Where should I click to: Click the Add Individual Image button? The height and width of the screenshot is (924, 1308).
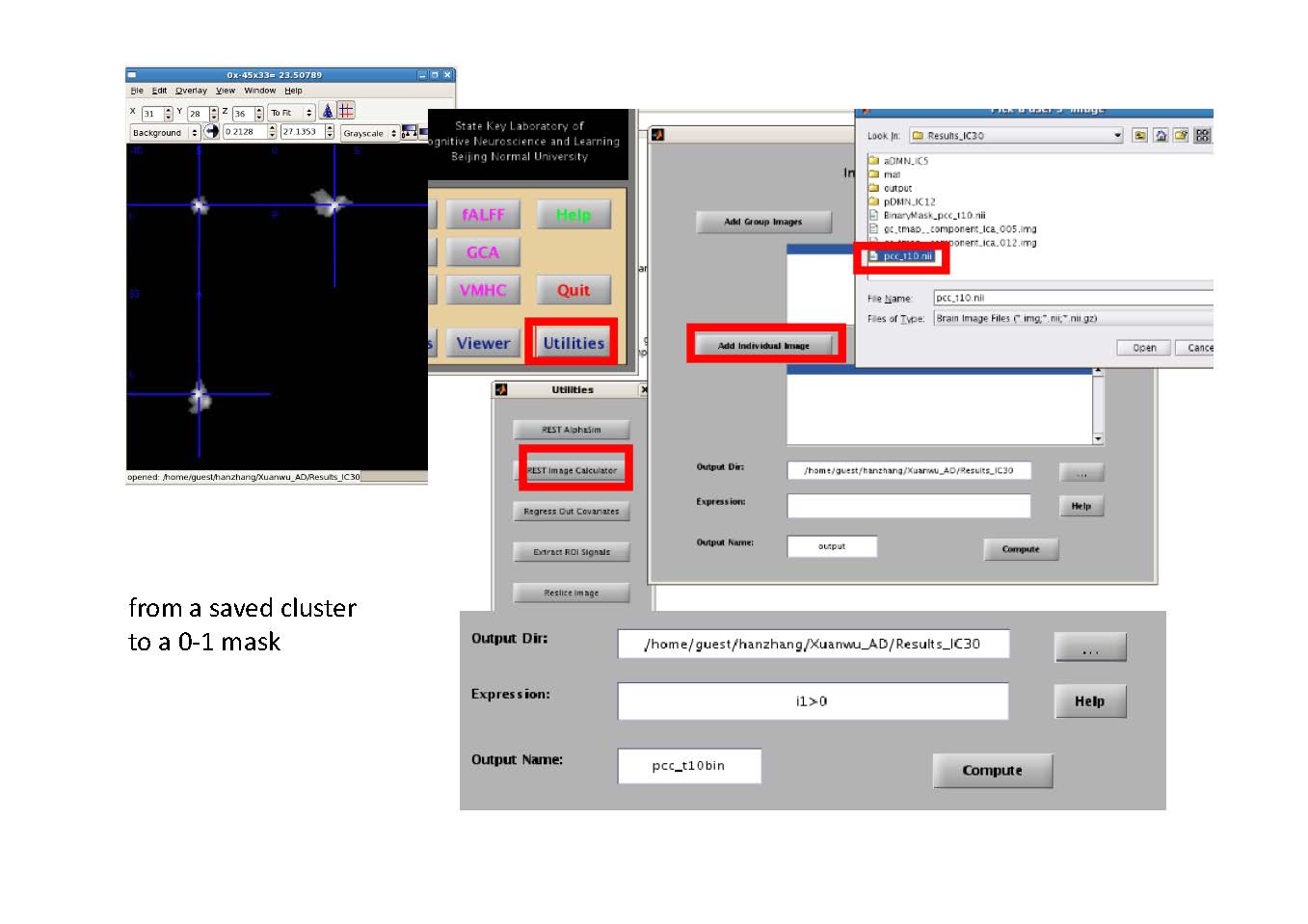[x=763, y=345]
